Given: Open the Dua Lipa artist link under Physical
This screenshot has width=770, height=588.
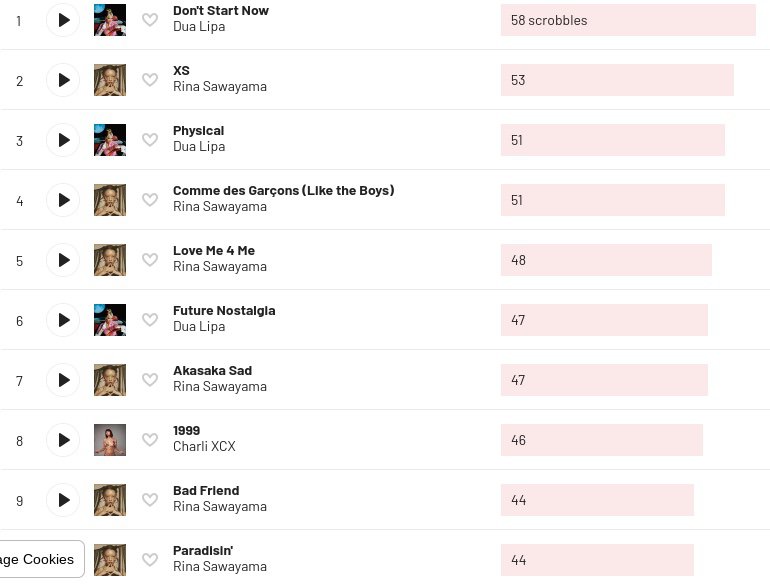Looking at the screenshot, I should (199, 146).
